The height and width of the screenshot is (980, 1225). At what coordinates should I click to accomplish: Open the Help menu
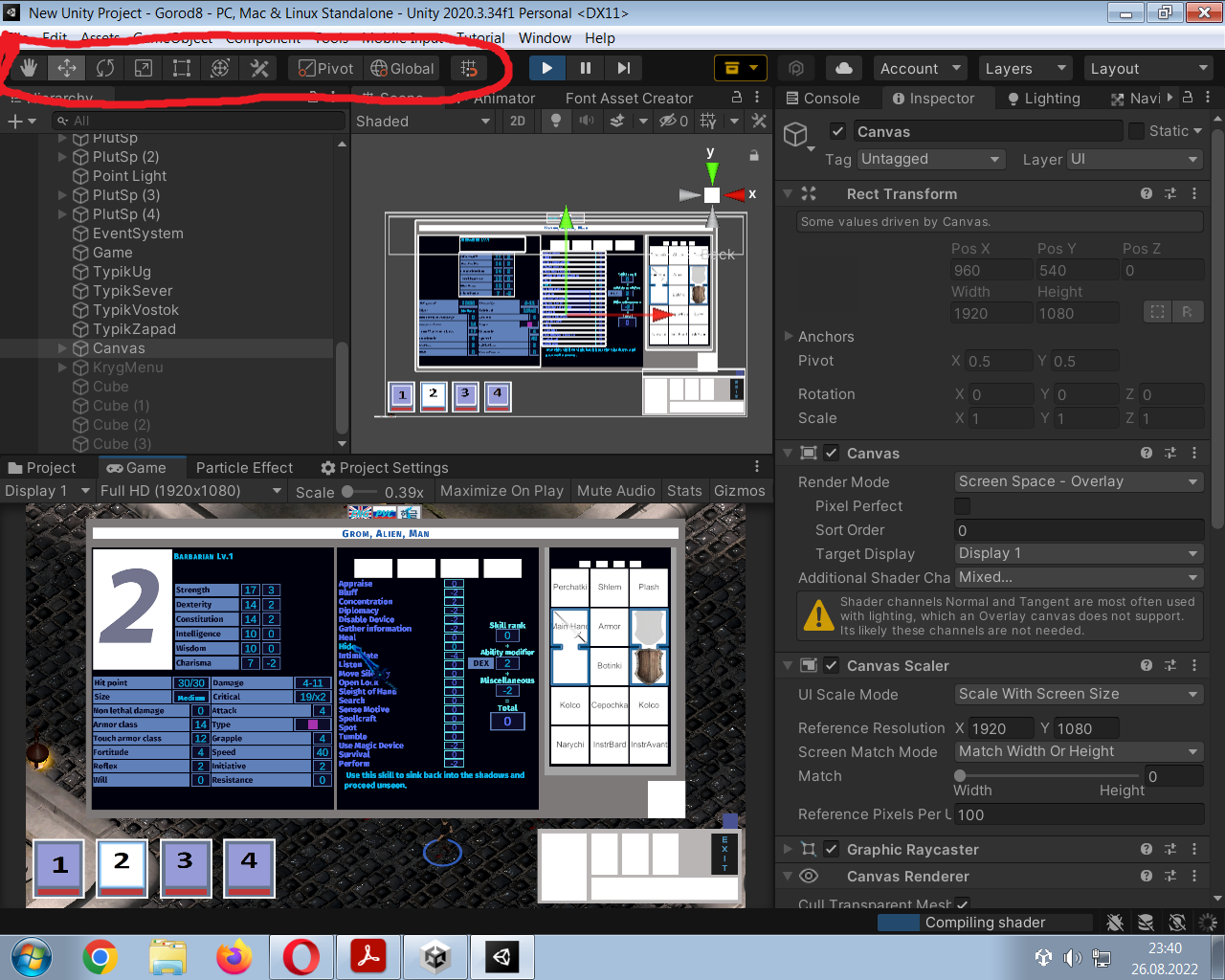tap(600, 38)
